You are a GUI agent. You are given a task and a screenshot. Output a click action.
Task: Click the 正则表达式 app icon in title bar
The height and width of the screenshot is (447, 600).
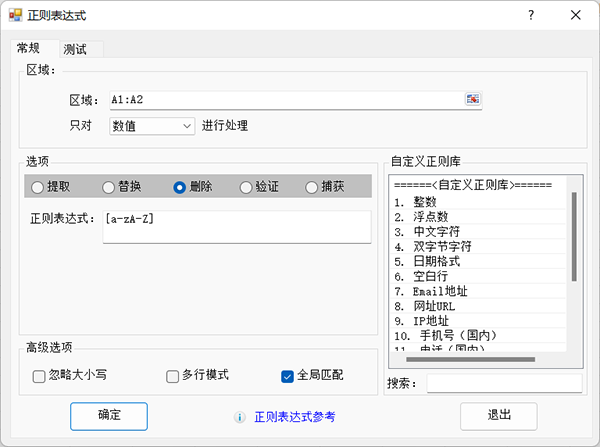[16, 15]
